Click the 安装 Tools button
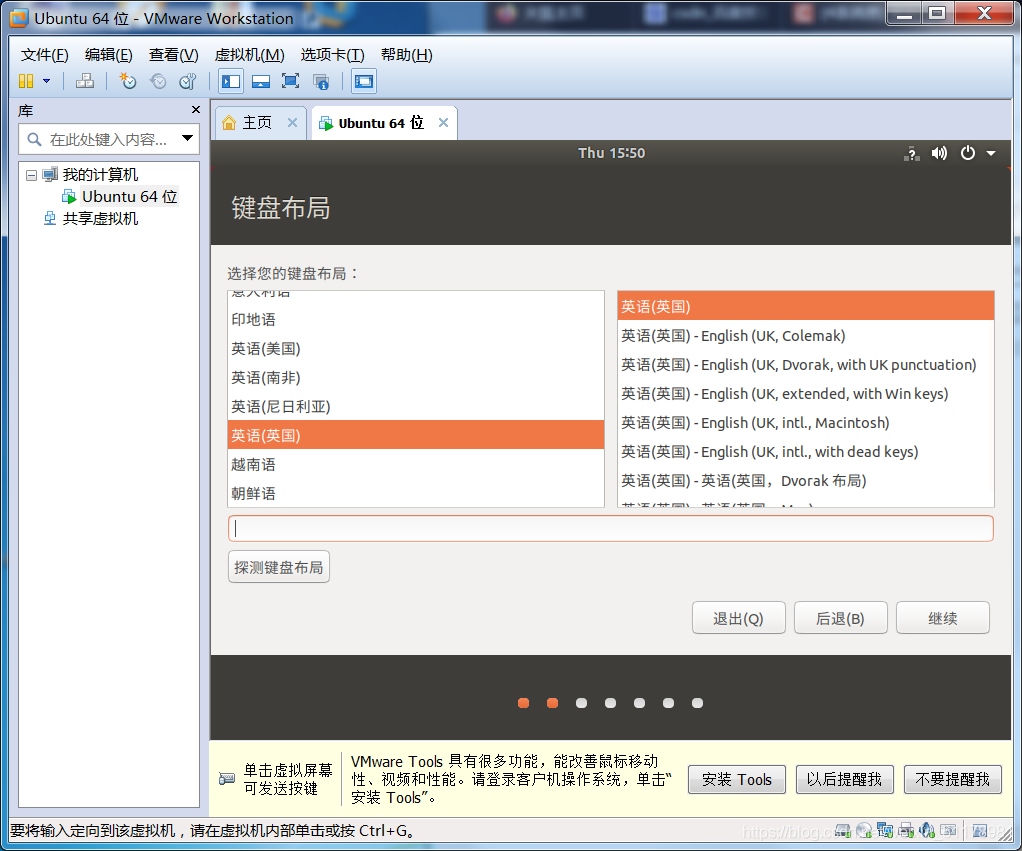This screenshot has height=851, width=1022. [x=737, y=779]
